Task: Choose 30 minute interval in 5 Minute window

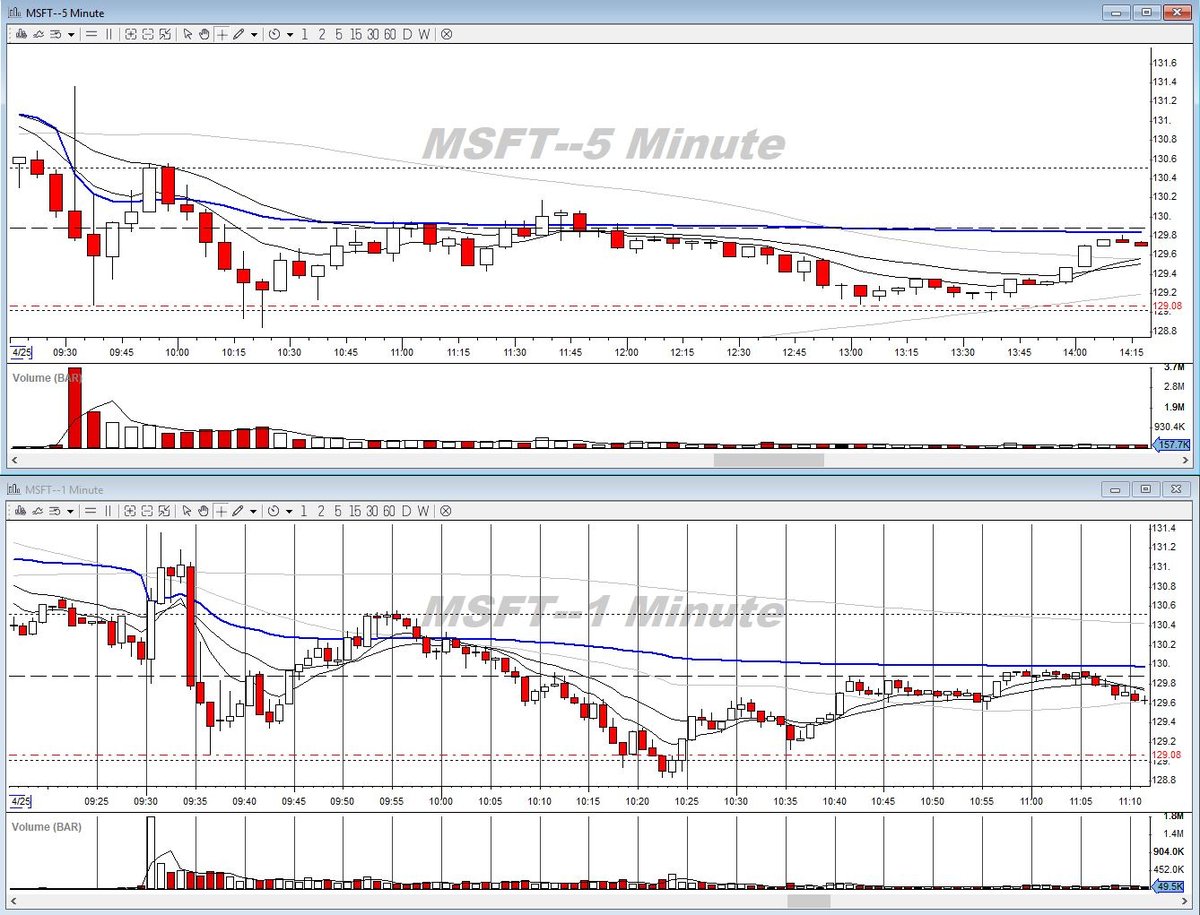Action: click(372, 34)
